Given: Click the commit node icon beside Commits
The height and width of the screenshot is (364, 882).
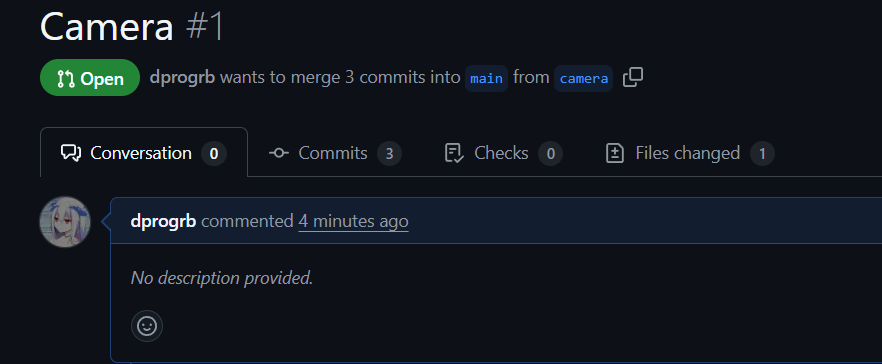Looking at the screenshot, I should click(279, 153).
